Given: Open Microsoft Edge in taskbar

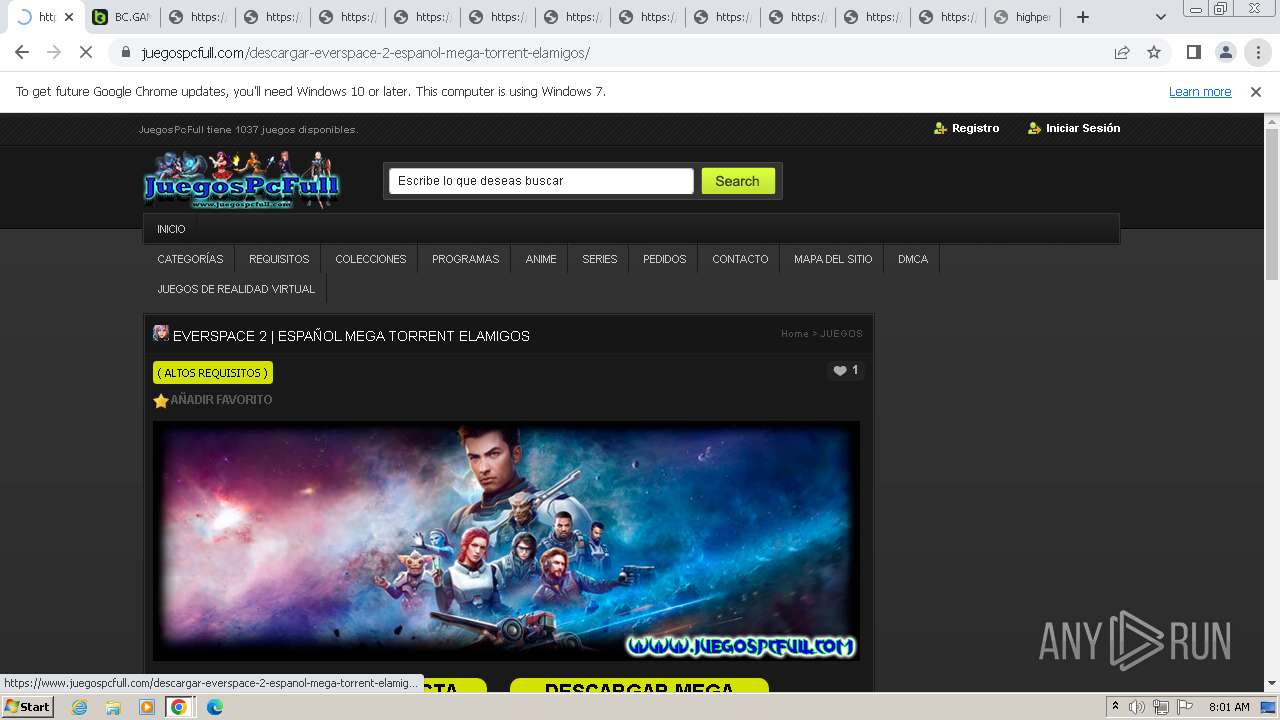Looking at the screenshot, I should (x=214, y=707).
